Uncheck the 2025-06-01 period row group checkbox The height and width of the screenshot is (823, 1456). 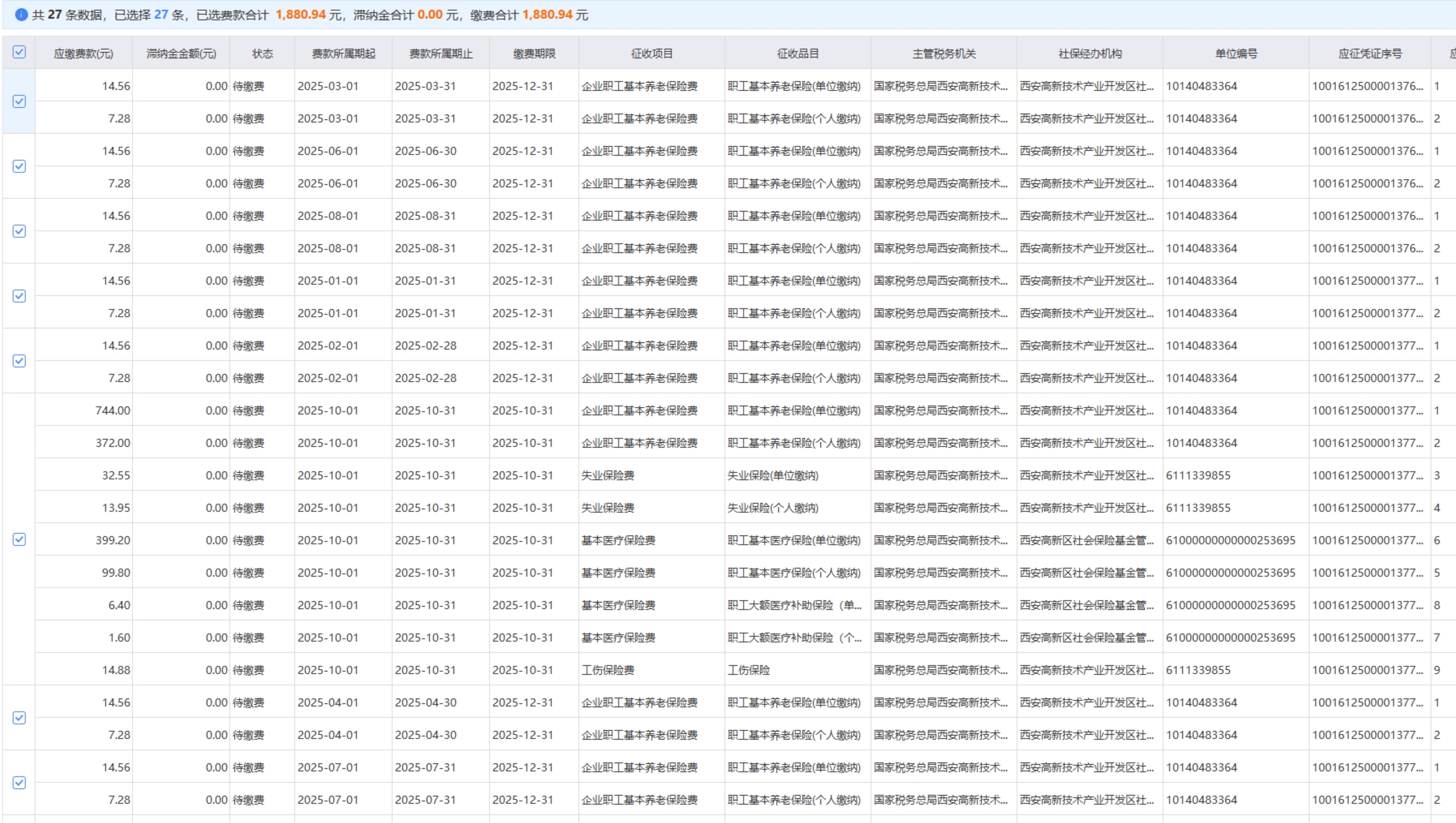pyautogui.click(x=19, y=167)
